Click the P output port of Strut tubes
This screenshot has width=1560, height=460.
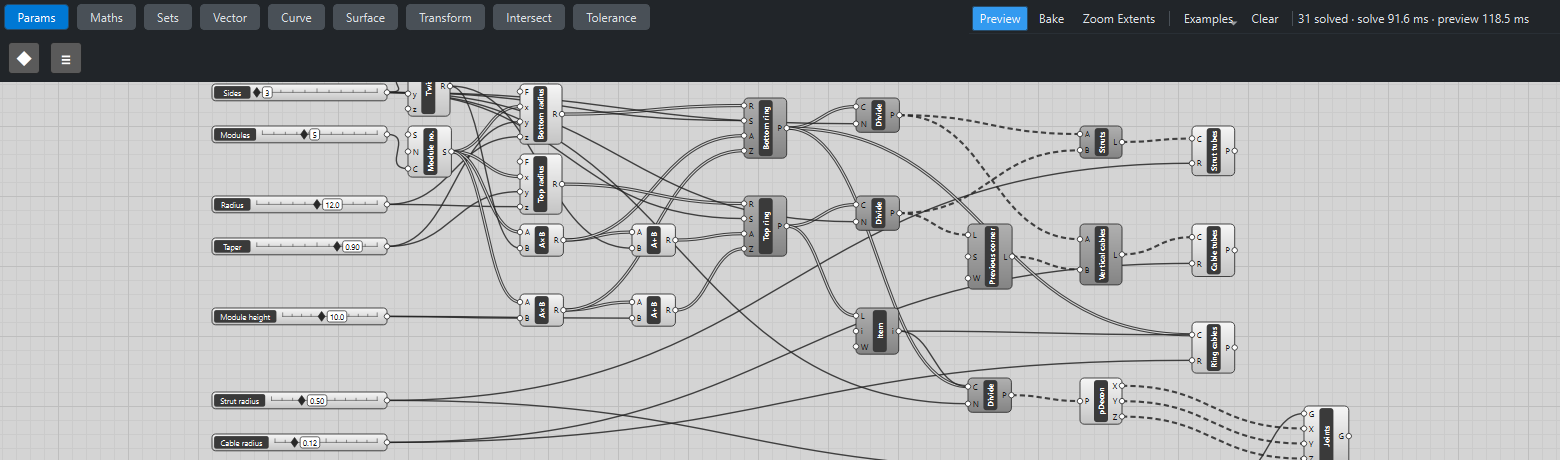1234,150
